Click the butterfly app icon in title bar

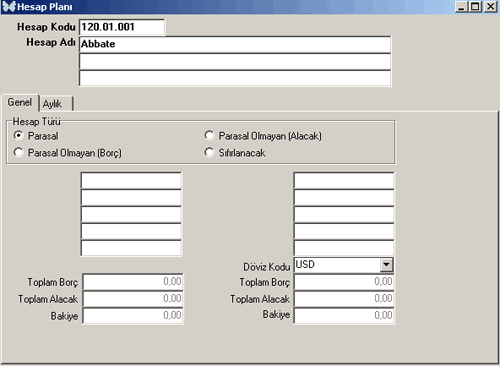(x=9, y=7)
